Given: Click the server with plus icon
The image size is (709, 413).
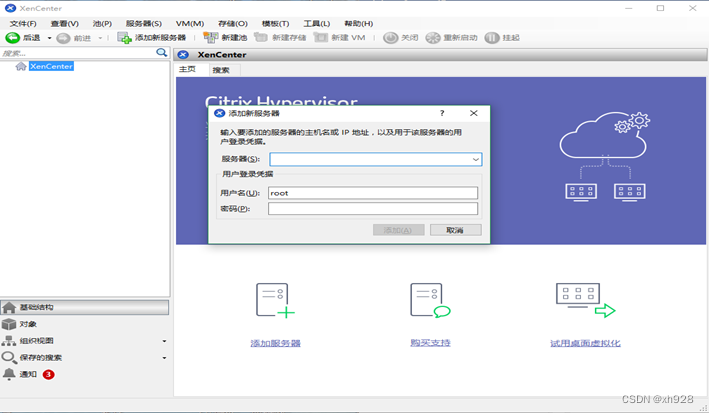Looking at the screenshot, I should tap(275, 300).
